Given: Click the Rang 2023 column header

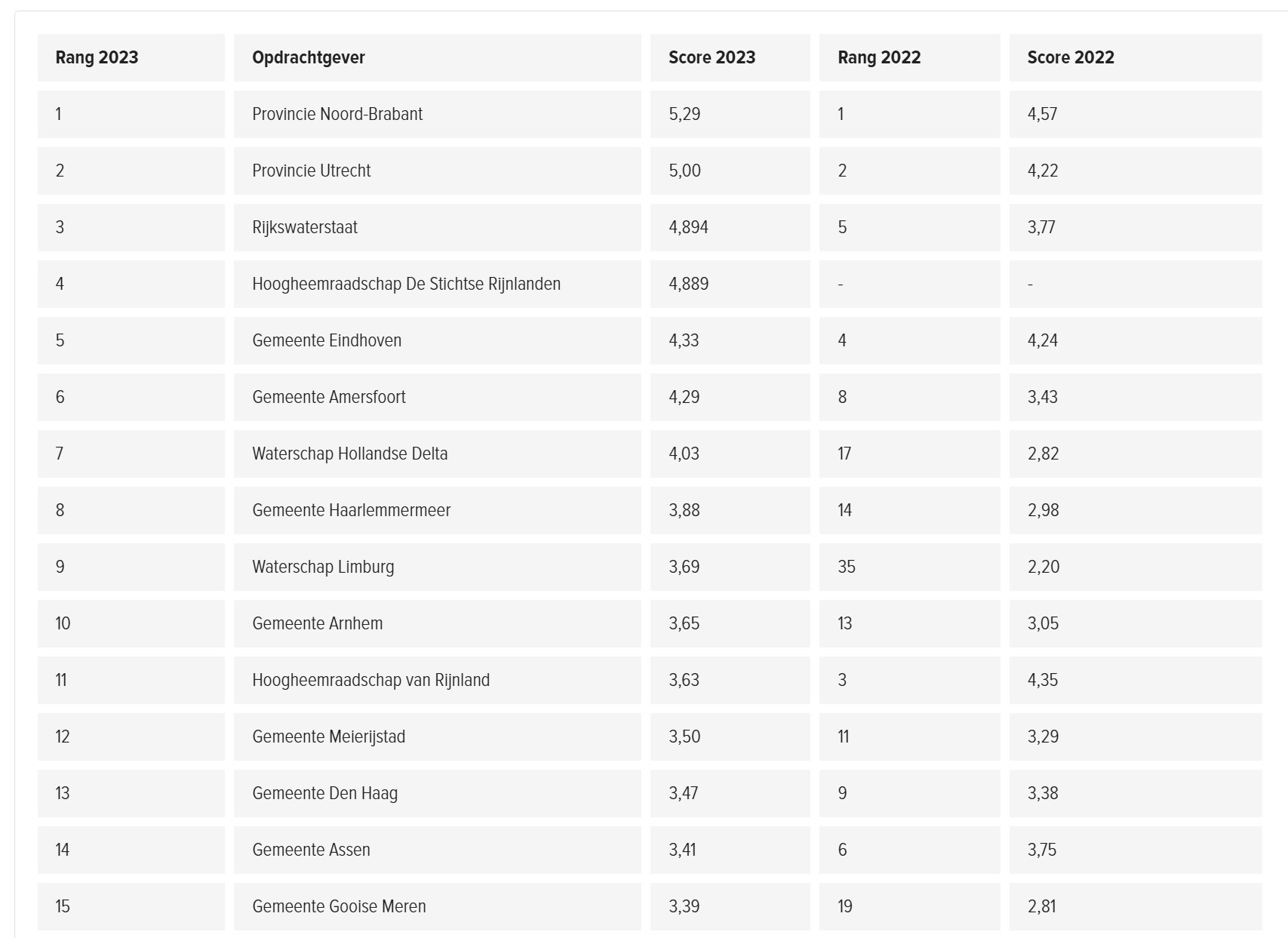Looking at the screenshot, I should 97,57.
